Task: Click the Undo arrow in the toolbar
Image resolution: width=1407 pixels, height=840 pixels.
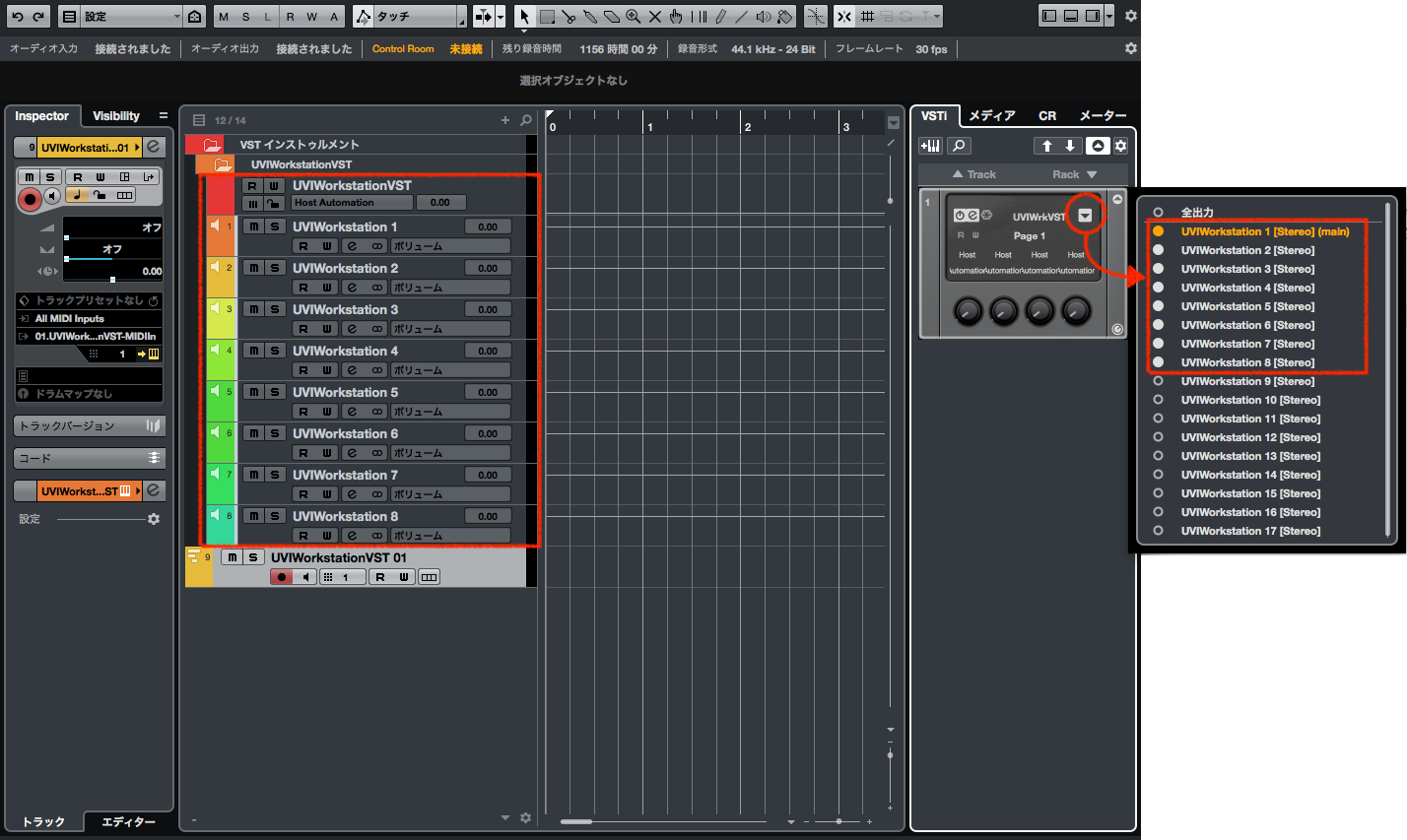Action: point(17,17)
